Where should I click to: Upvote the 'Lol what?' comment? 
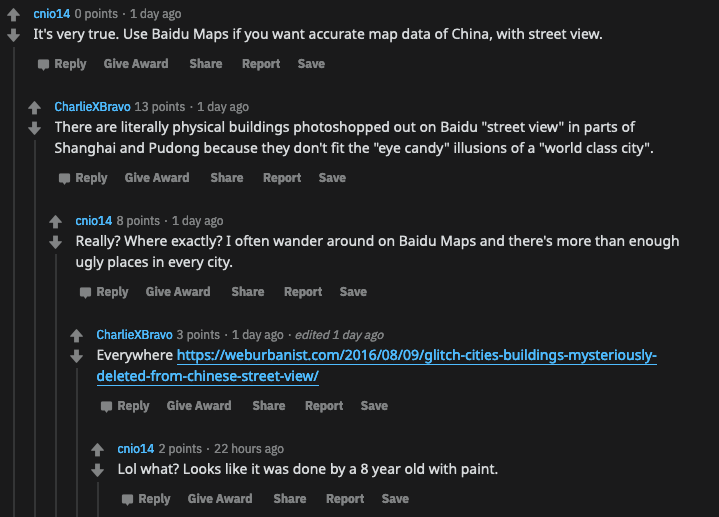pyautogui.click(x=98, y=450)
